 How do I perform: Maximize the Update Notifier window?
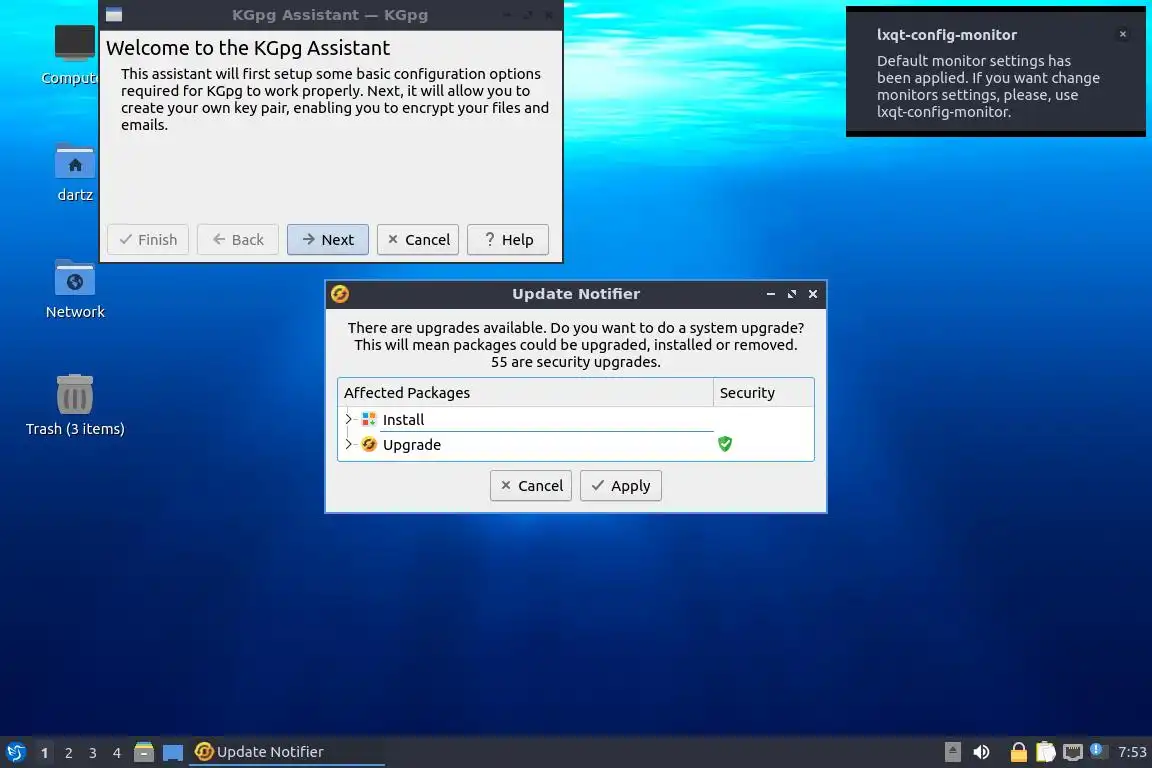(792, 294)
